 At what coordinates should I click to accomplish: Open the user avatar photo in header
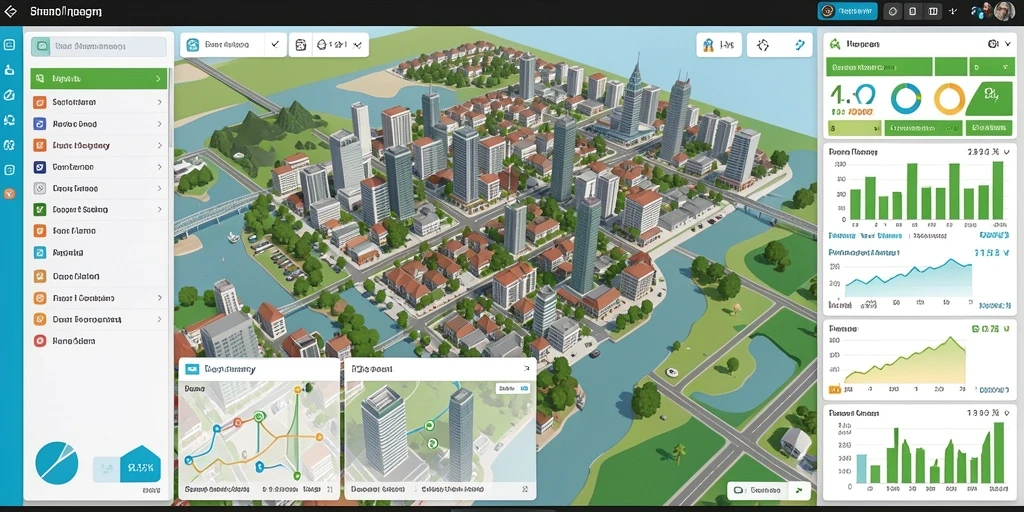(x=1004, y=11)
